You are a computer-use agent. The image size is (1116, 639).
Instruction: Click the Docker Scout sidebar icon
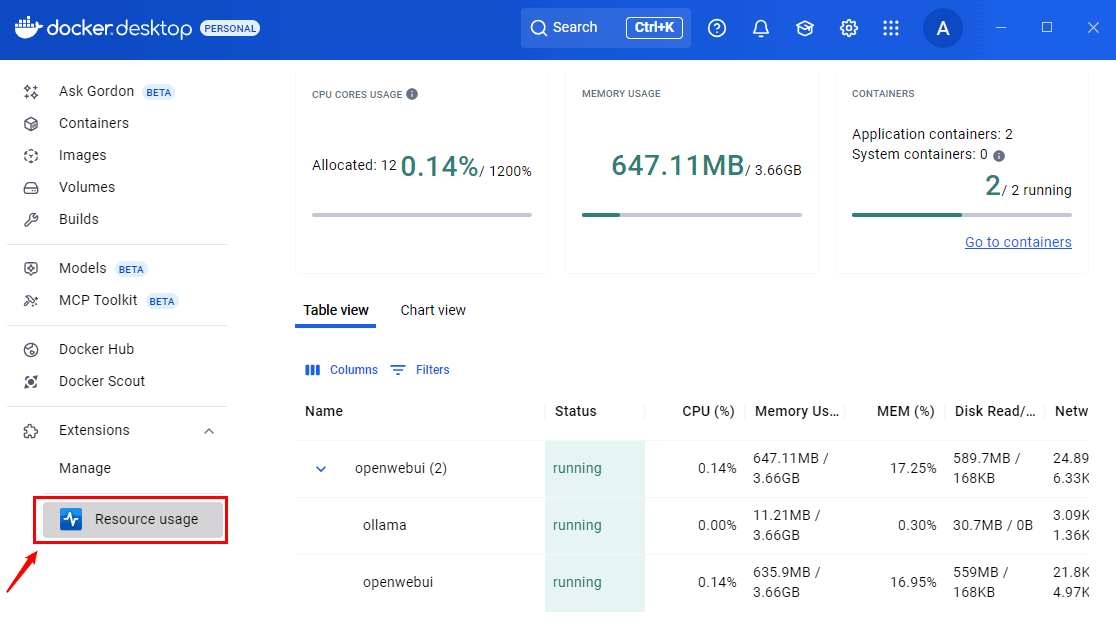coord(32,382)
